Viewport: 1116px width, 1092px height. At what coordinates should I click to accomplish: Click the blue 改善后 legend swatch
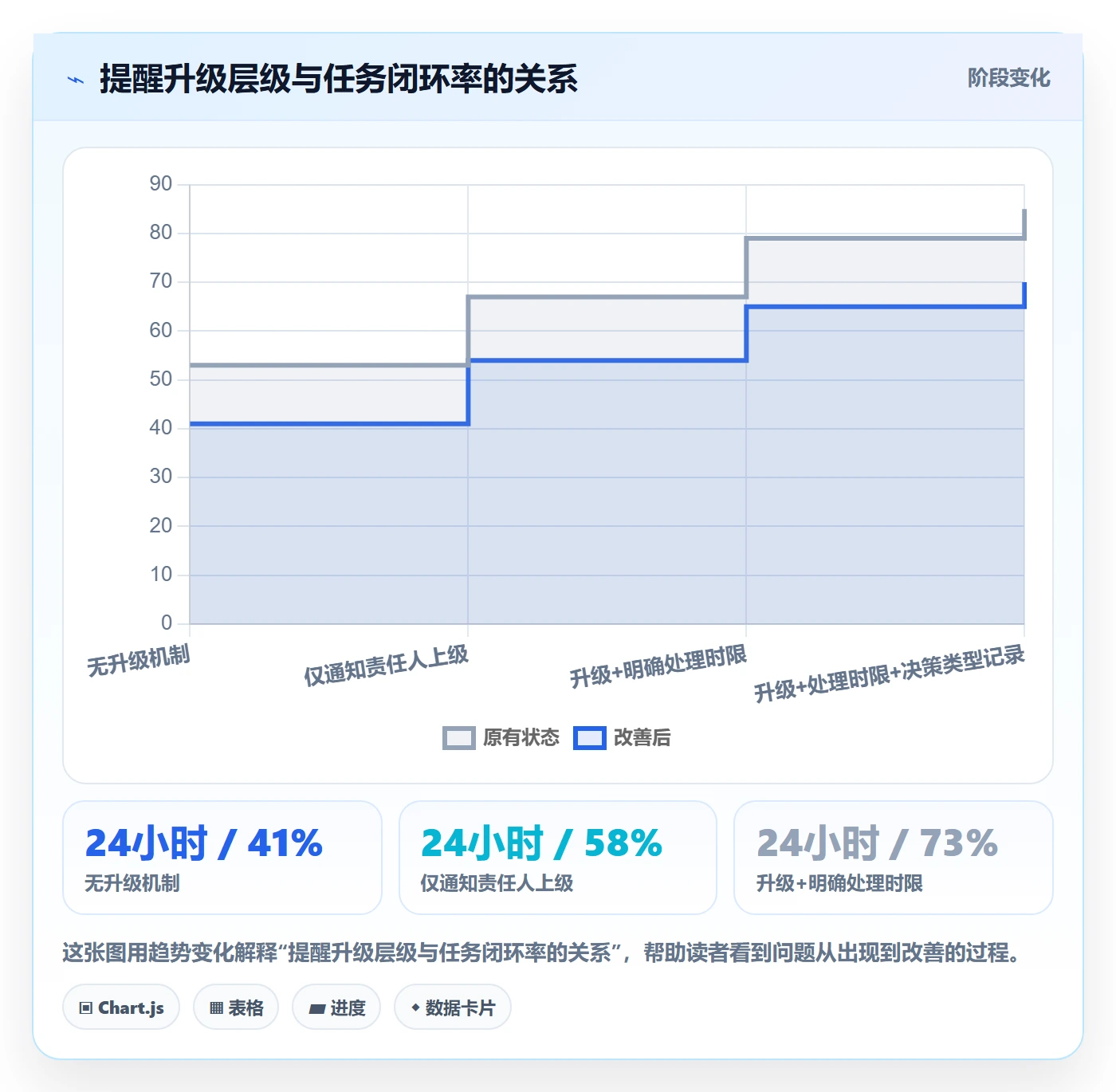click(590, 738)
